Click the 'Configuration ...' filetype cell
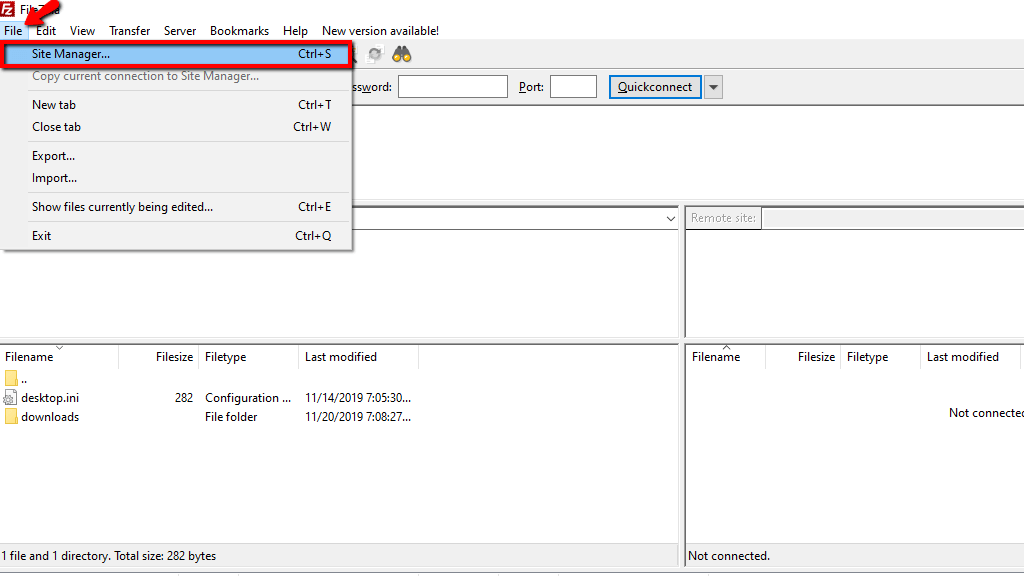 tap(248, 398)
